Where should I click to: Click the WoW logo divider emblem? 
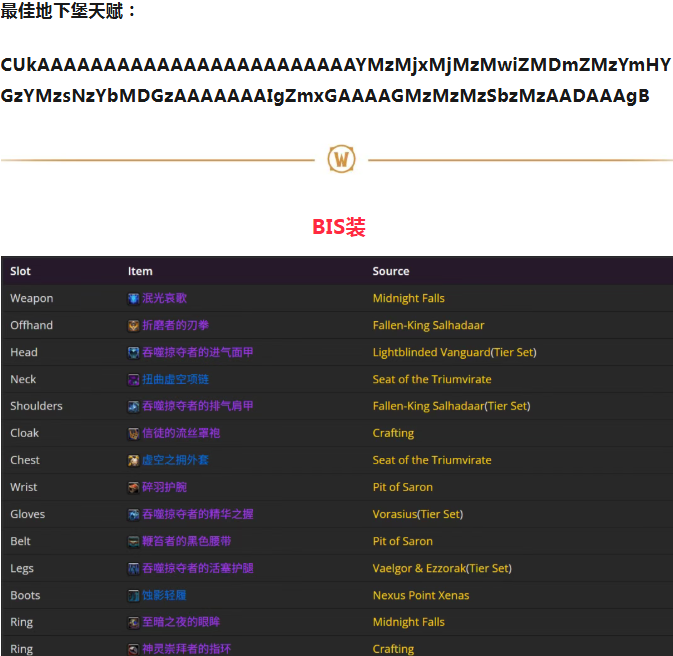(341, 159)
